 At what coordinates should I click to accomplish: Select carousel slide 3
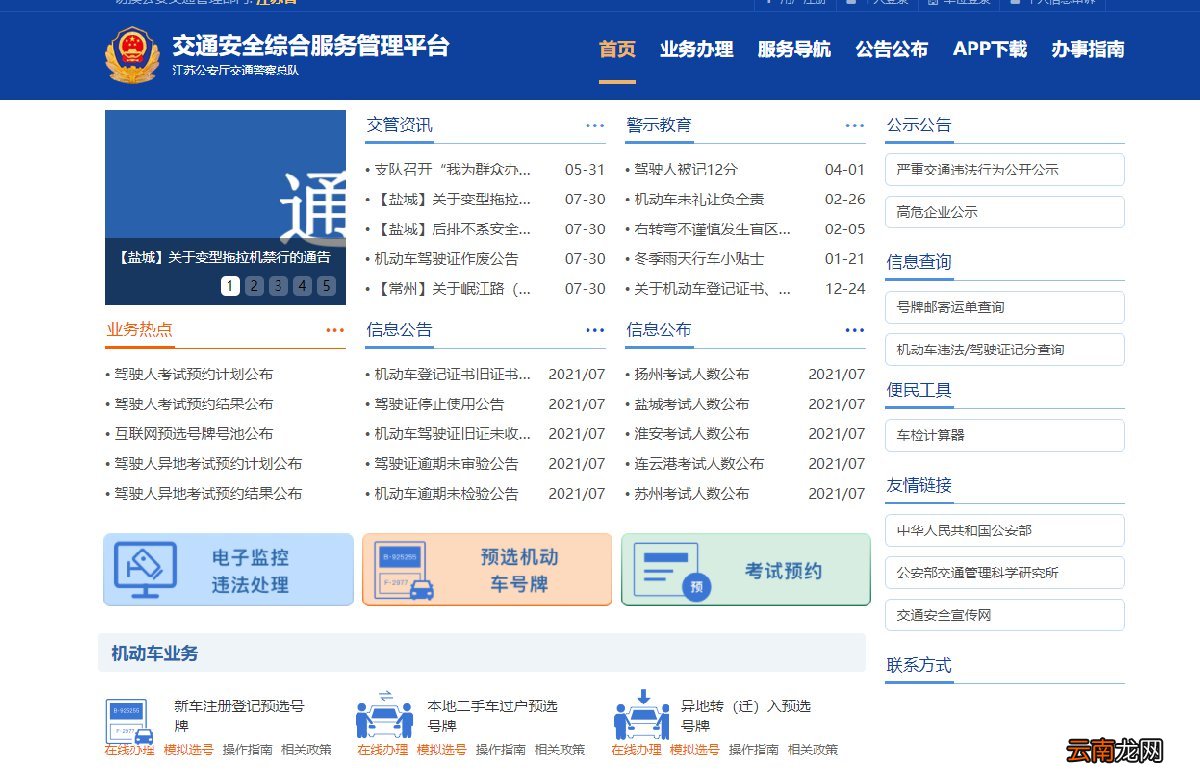click(278, 286)
